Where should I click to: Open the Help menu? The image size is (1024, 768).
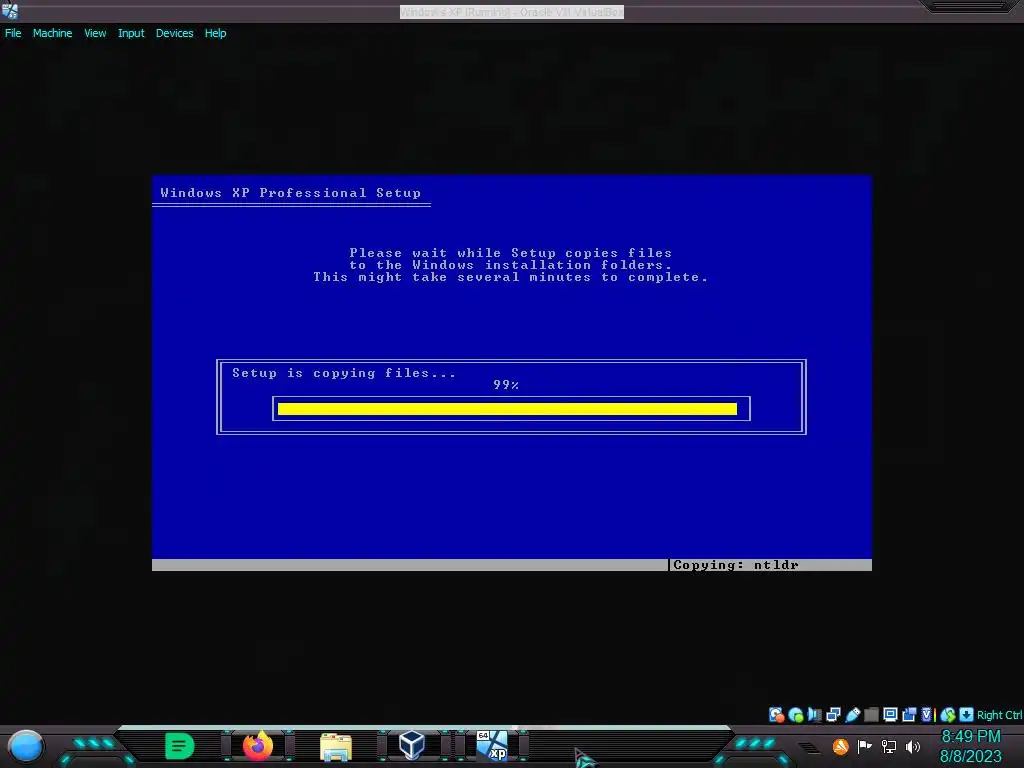coord(216,33)
